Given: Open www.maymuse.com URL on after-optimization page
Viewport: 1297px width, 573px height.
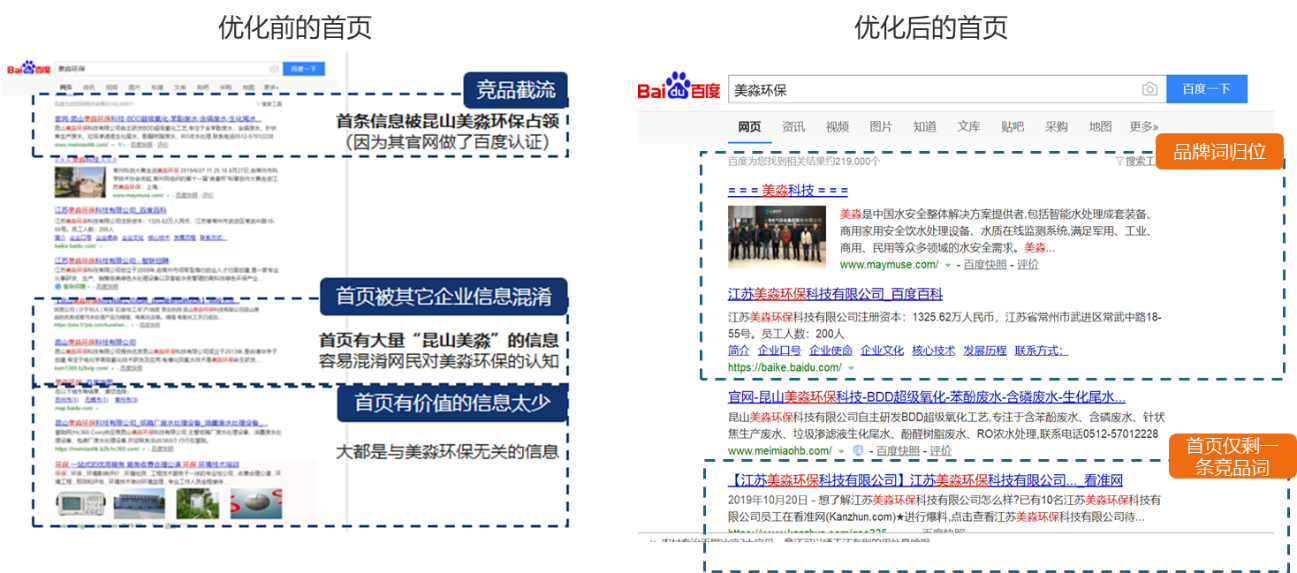Looking at the screenshot, I should point(889,265).
